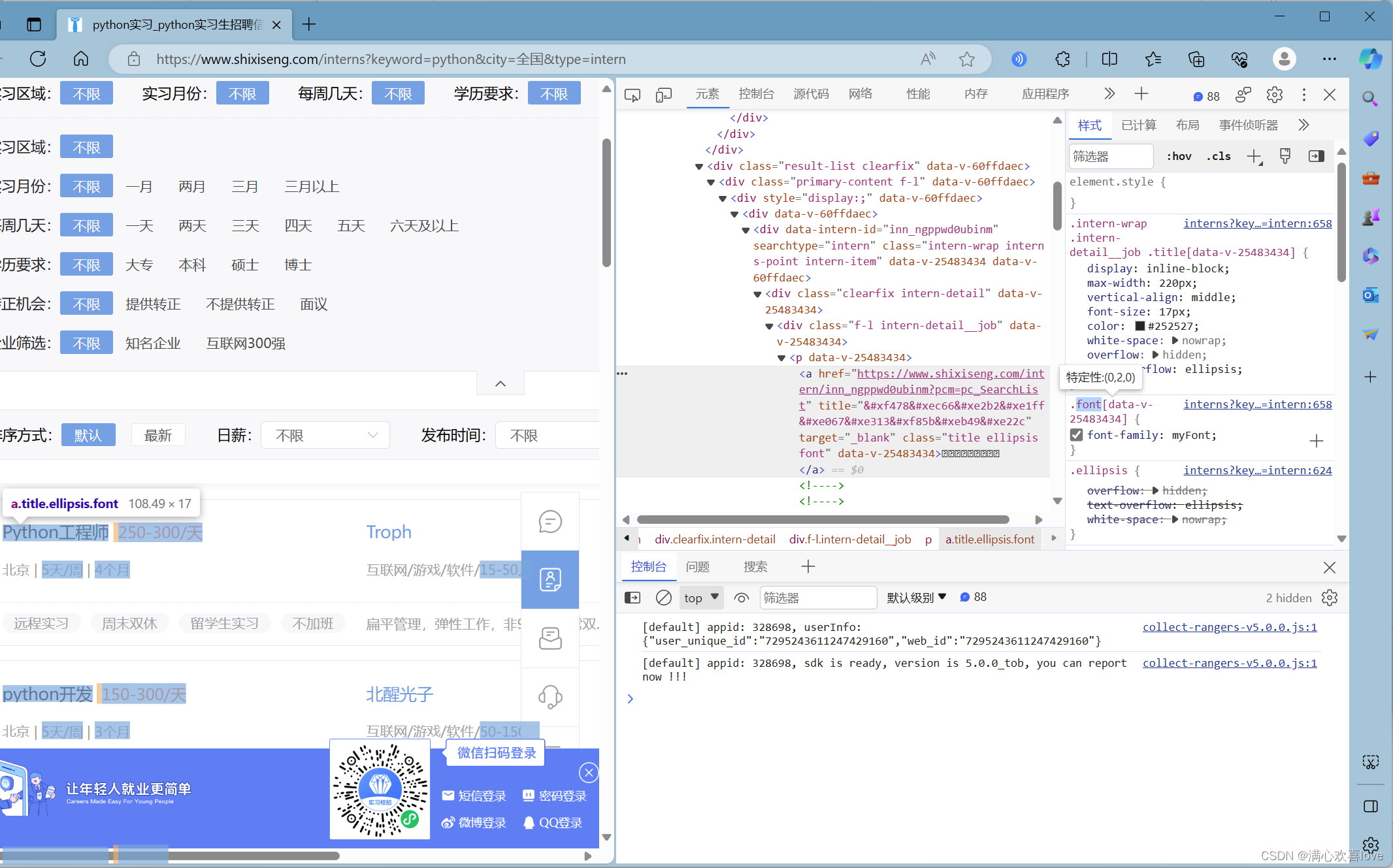Collapse the result-list clearfix div node
1393x868 pixels.
pos(698,167)
